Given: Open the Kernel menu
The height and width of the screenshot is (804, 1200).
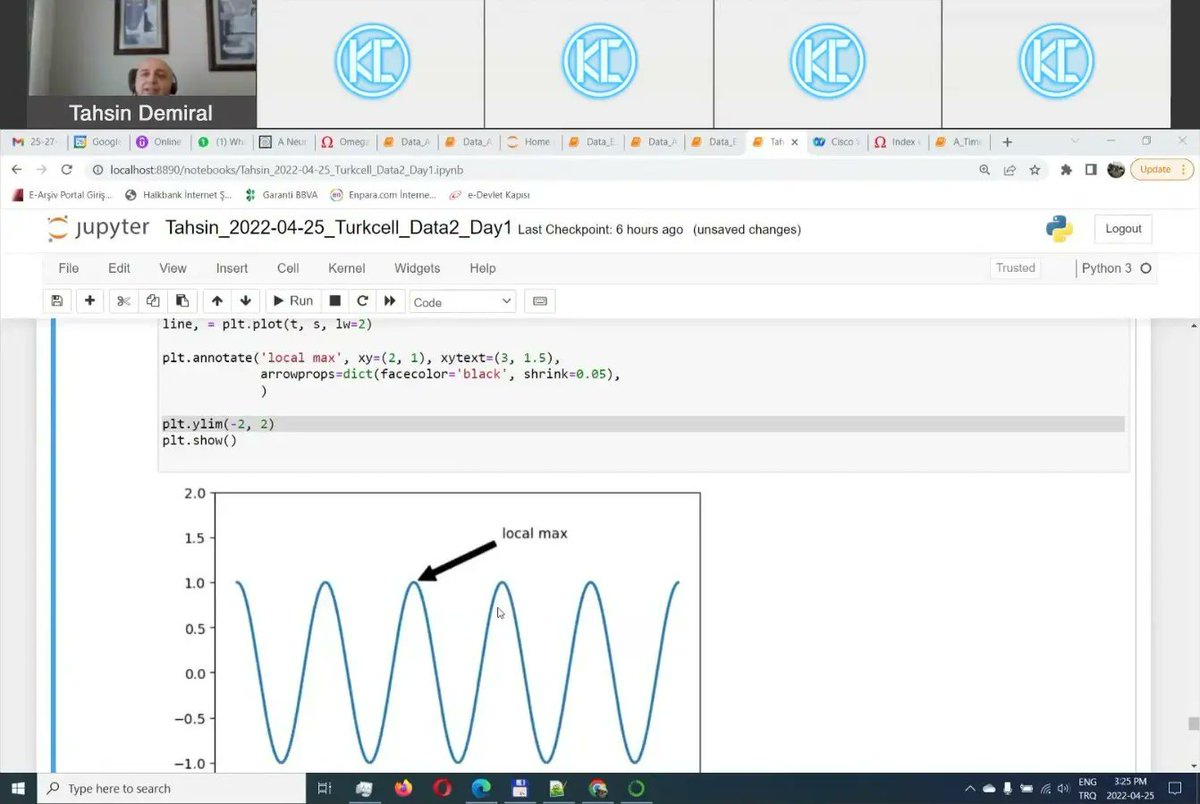Looking at the screenshot, I should [x=347, y=268].
